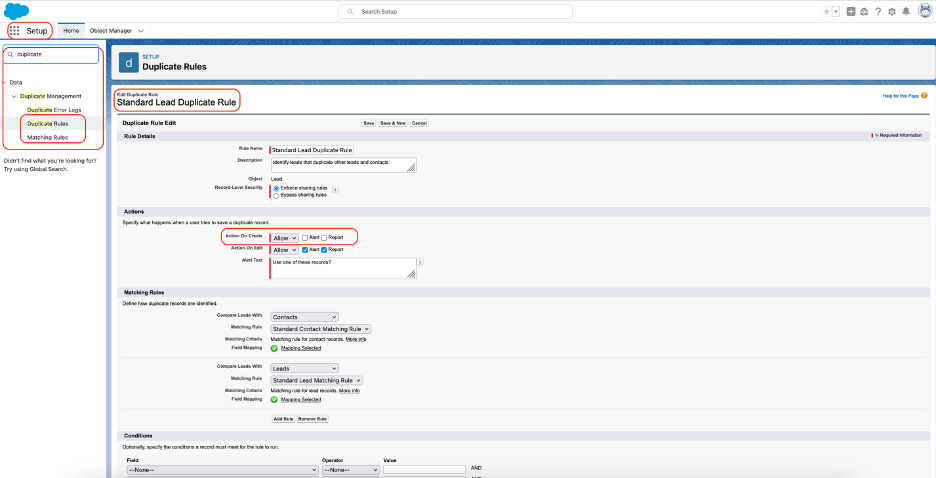Select Bypass sharing rules radio button
The width and height of the screenshot is (936, 478).
(x=276, y=196)
